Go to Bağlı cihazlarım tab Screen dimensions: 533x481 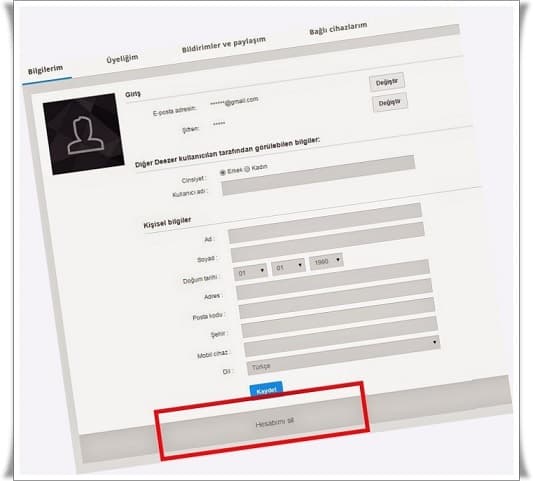tap(338, 29)
